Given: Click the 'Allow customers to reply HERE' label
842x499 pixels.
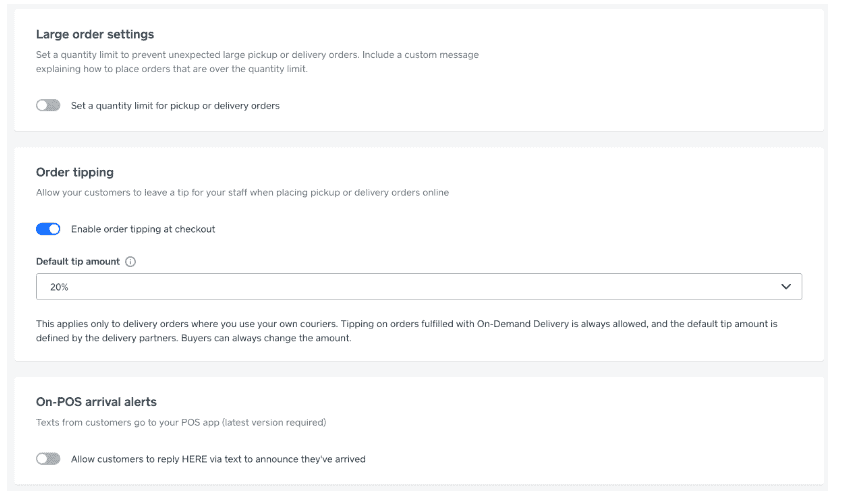Looking at the screenshot, I should pos(218,459).
